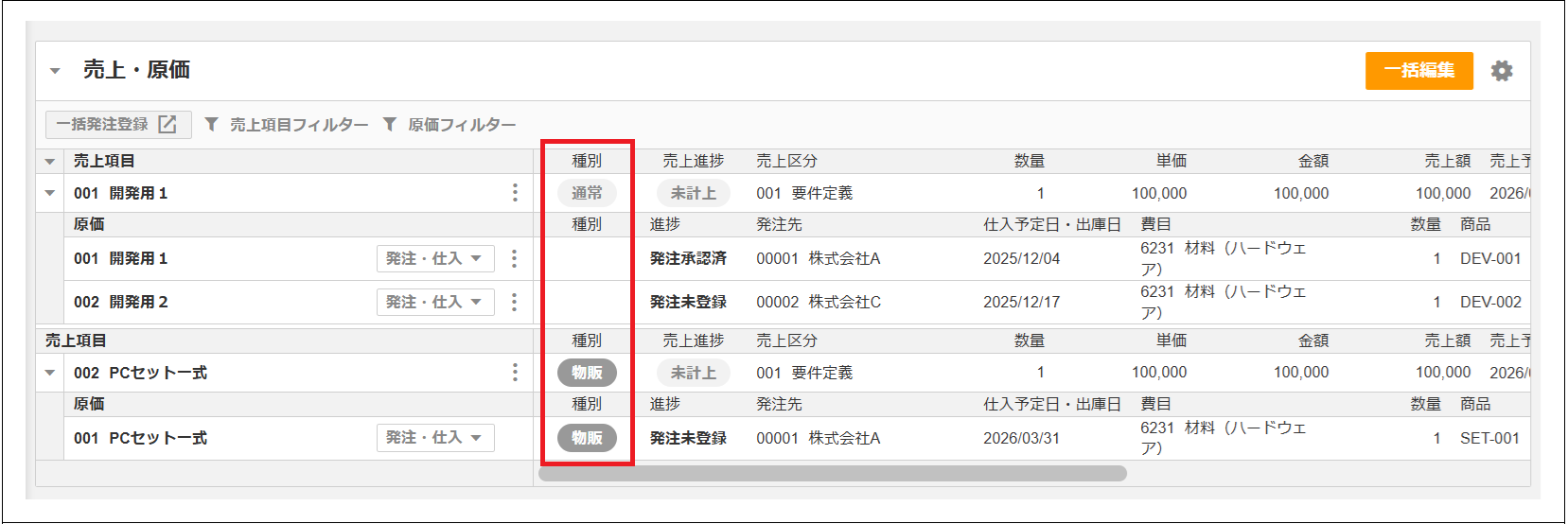Click the funnel icon beside 売上項目フィルター
Image resolution: width=1568 pixels, height=524 pixels.
coord(212,125)
